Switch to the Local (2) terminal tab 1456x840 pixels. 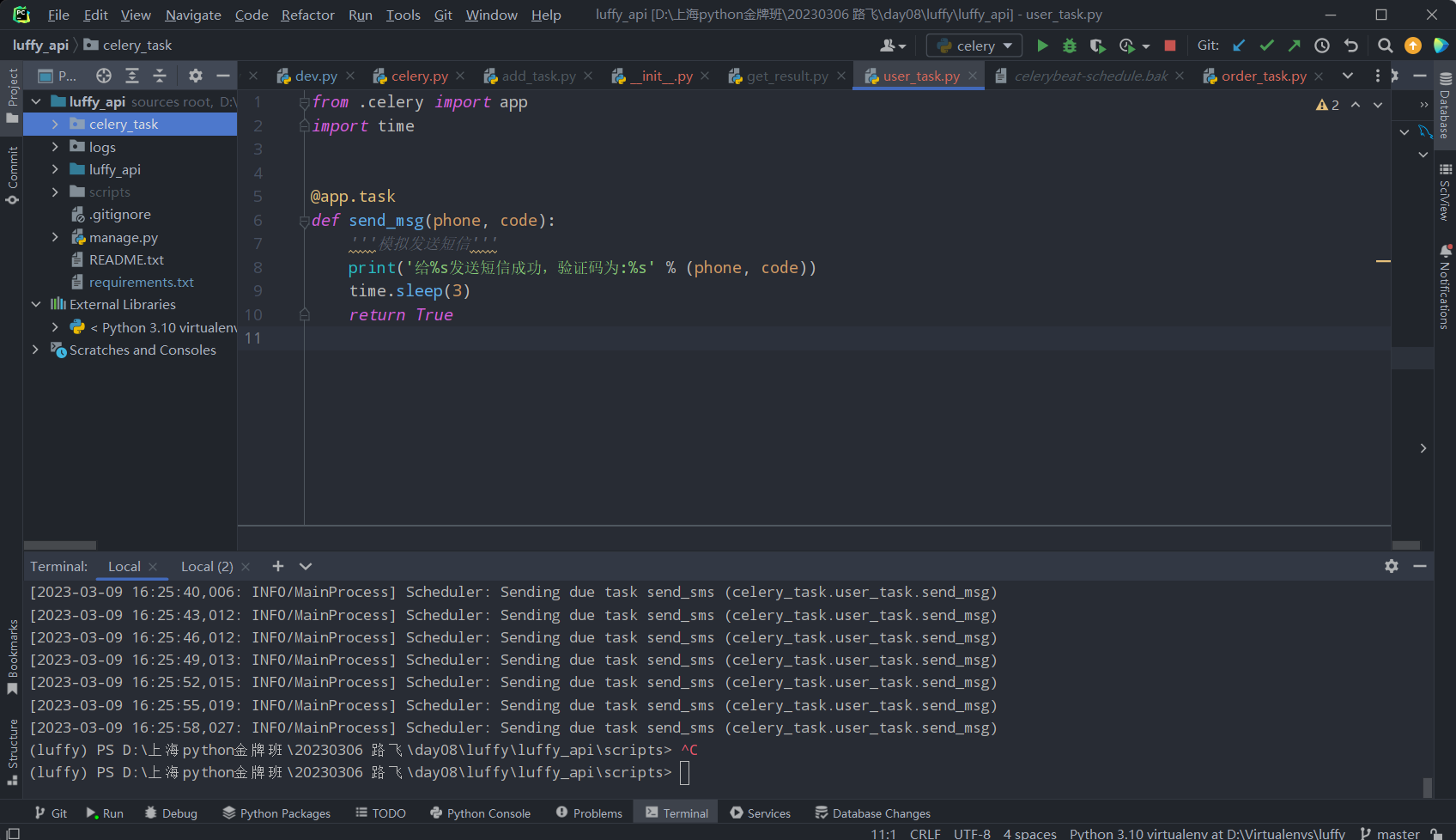click(207, 566)
